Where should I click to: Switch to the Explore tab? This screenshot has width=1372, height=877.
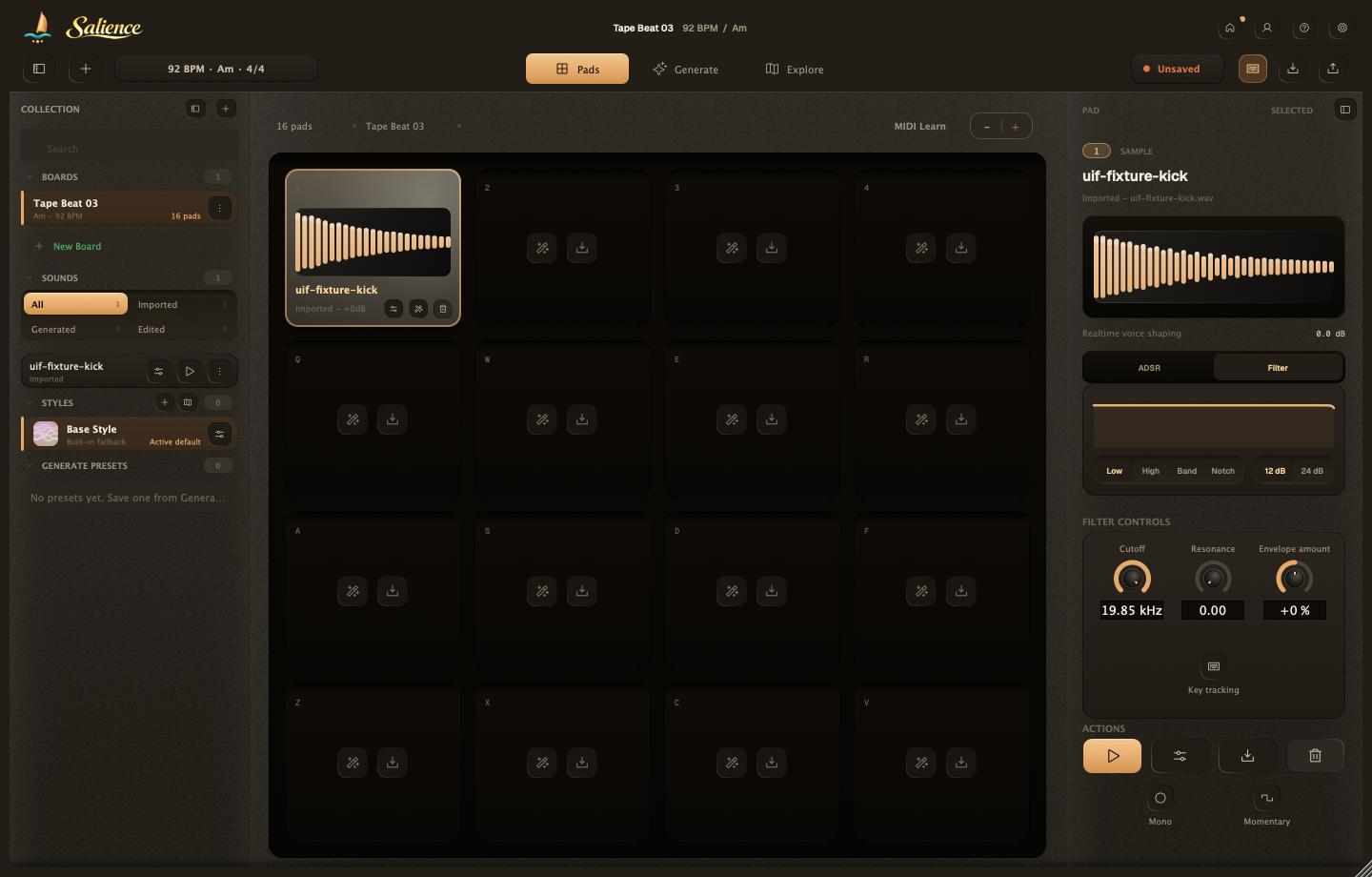pyautogui.click(x=795, y=69)
